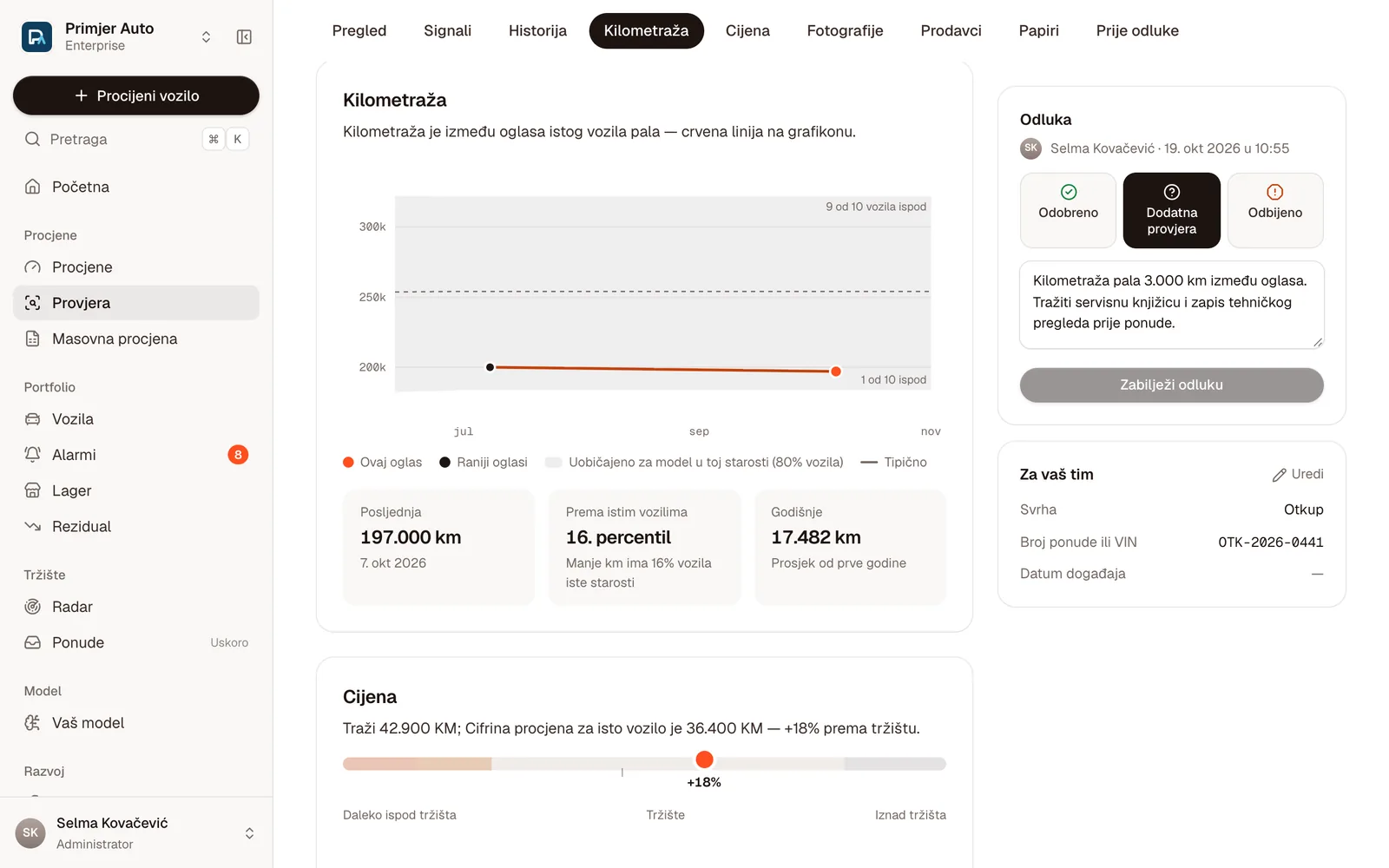Collapse the sidebar panel icon

pos(244,36)
